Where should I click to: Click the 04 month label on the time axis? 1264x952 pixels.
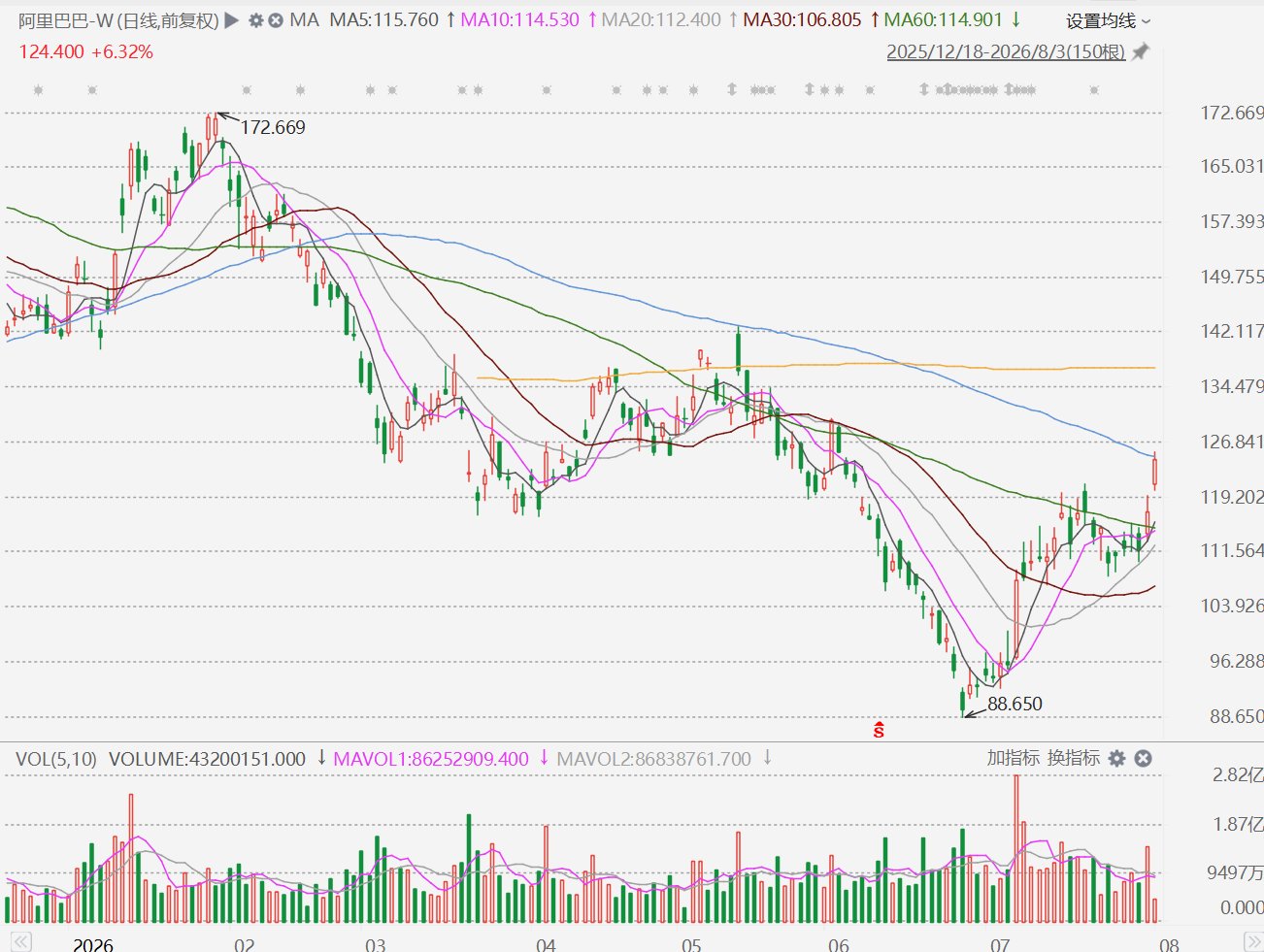[546, 944]
